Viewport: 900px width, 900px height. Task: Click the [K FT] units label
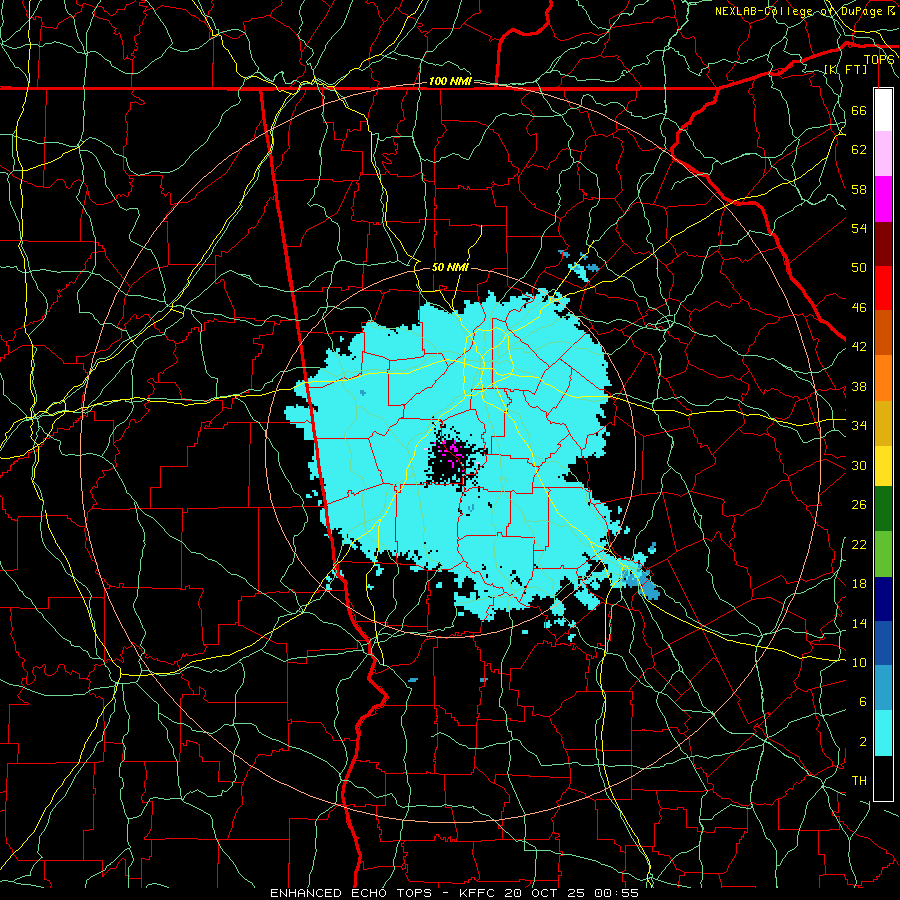pyautogui.click(x=845, y=69)
